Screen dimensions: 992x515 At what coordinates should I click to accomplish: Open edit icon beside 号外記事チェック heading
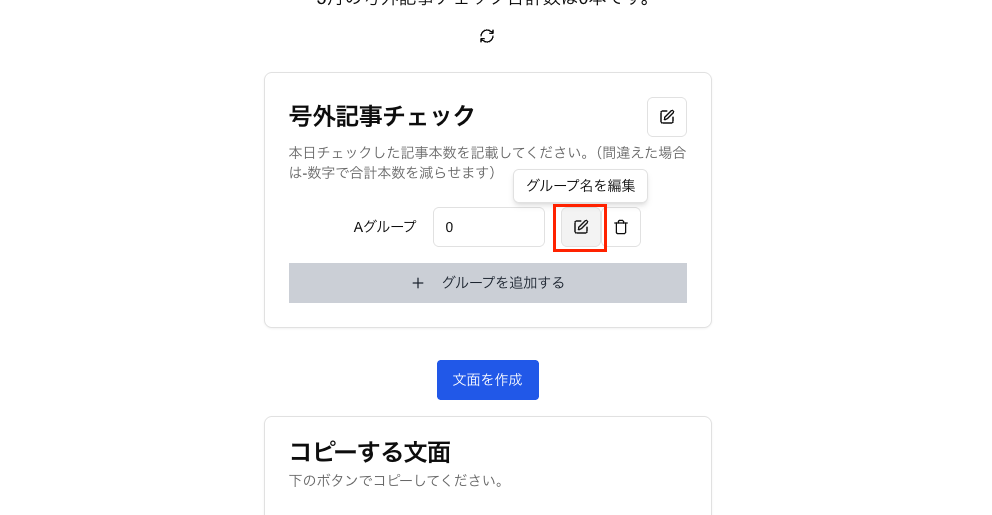coord(667,117)
